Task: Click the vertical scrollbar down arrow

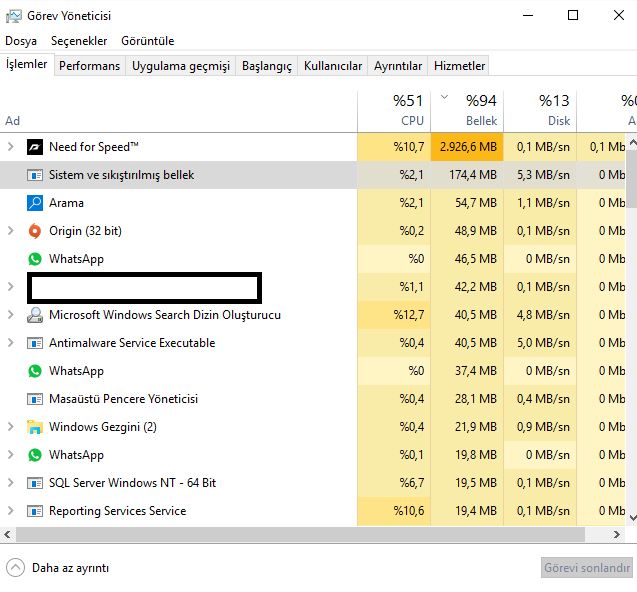Action: [x=633, y=518]
